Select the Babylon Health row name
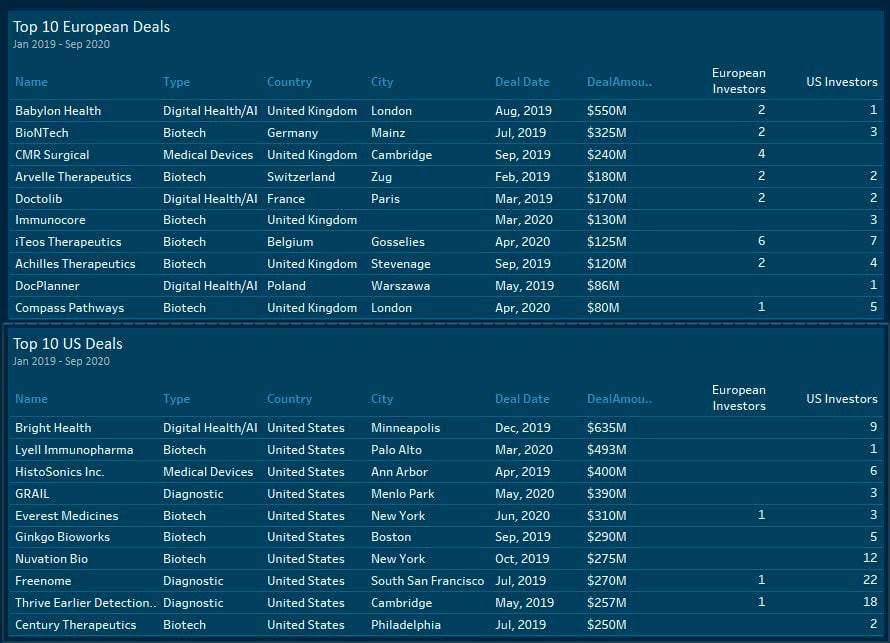 point(58,111)
